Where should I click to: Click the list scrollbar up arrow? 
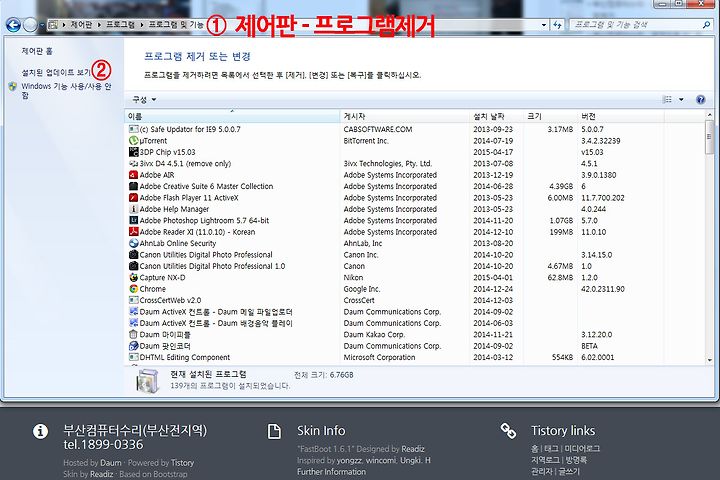(709, 115)
